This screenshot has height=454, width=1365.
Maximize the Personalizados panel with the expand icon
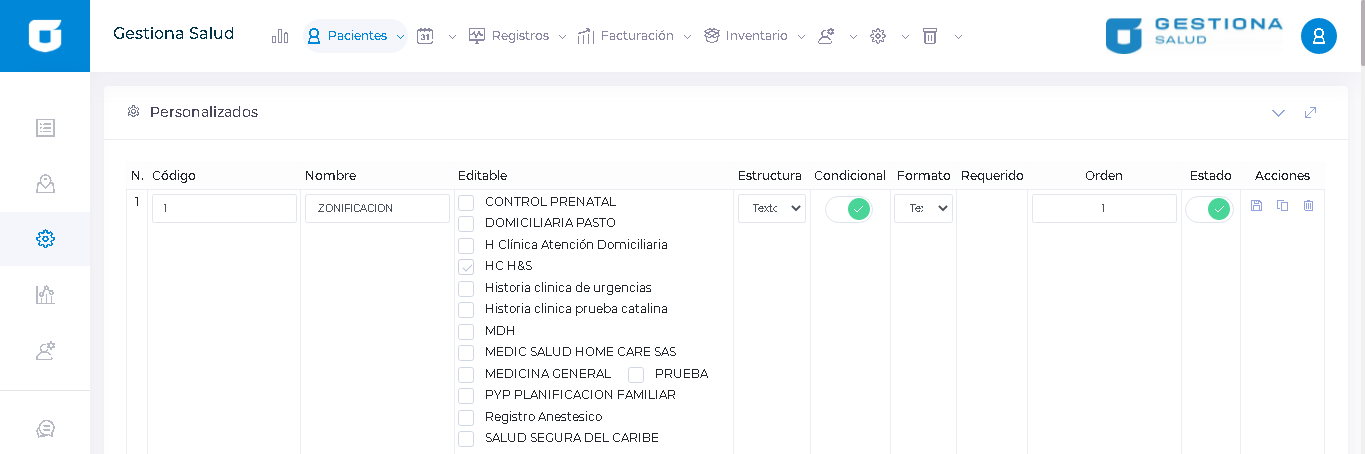click(x=1310, y=113)
